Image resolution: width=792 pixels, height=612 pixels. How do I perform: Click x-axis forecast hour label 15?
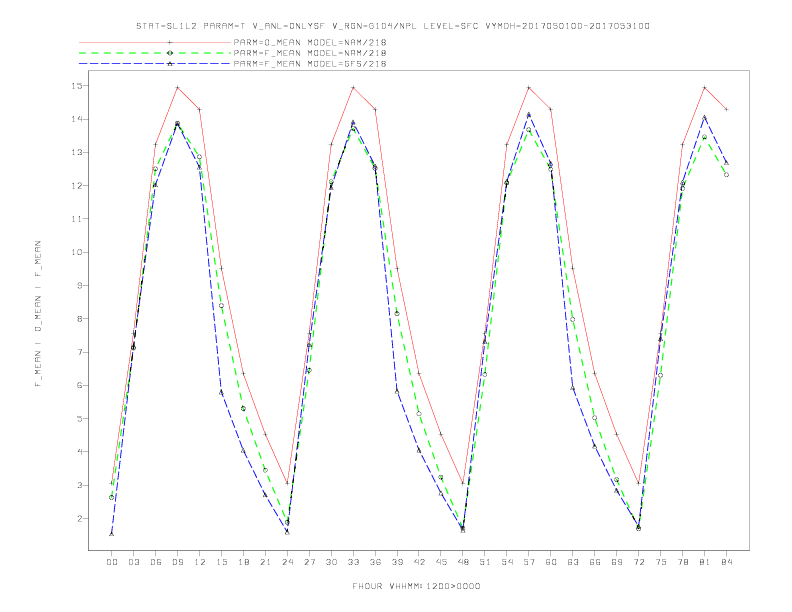coord(221,562)
